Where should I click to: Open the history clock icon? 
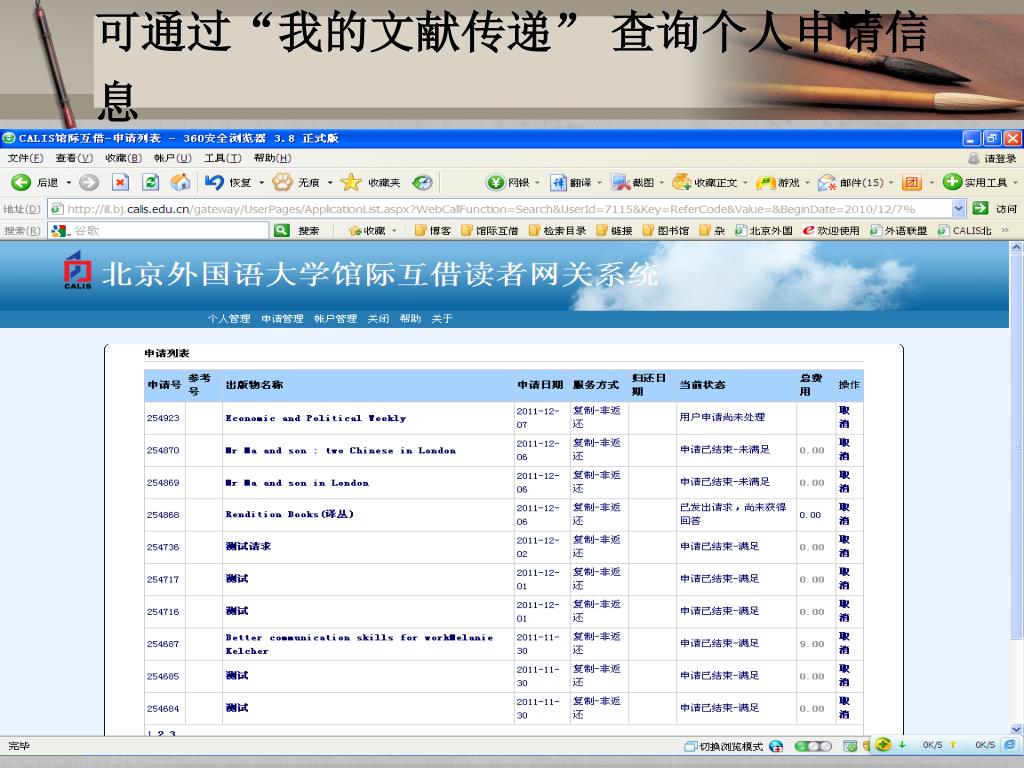(423, 182)
